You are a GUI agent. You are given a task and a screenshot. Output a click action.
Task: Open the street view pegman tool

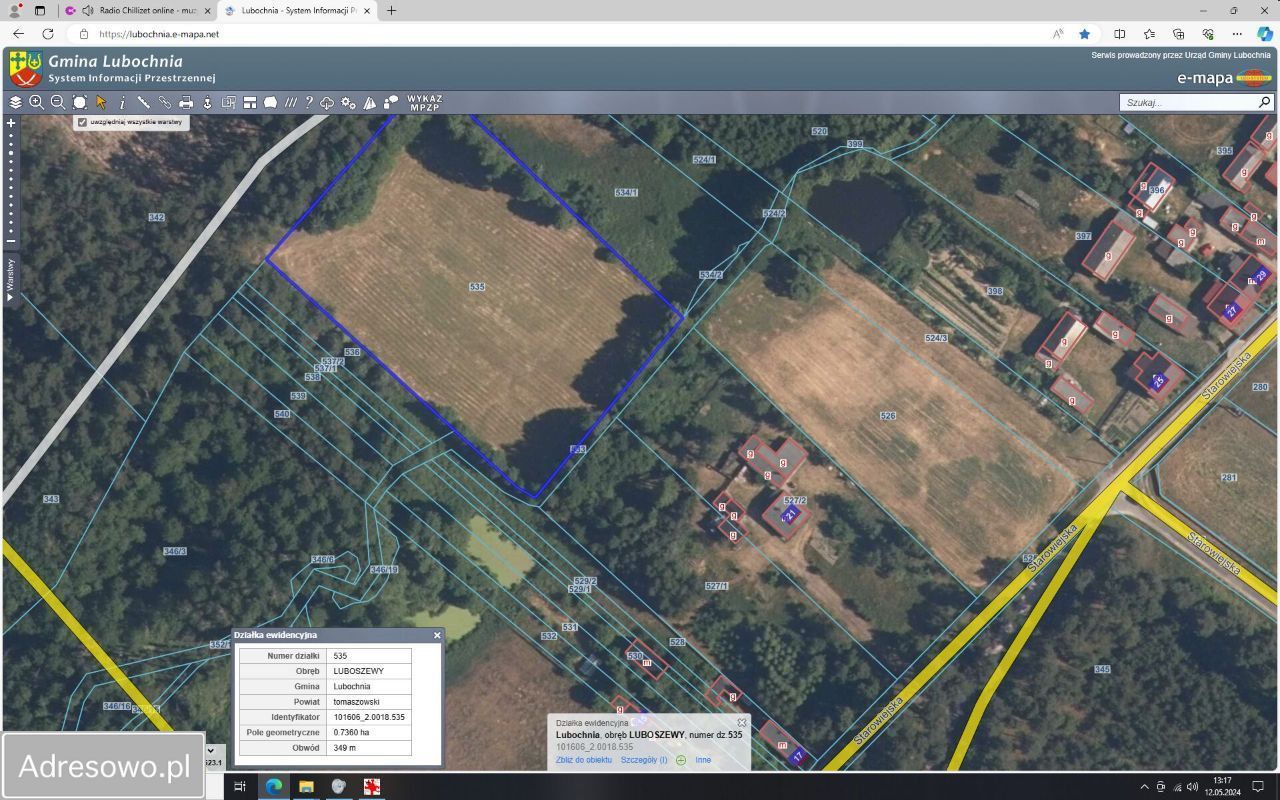207,102
